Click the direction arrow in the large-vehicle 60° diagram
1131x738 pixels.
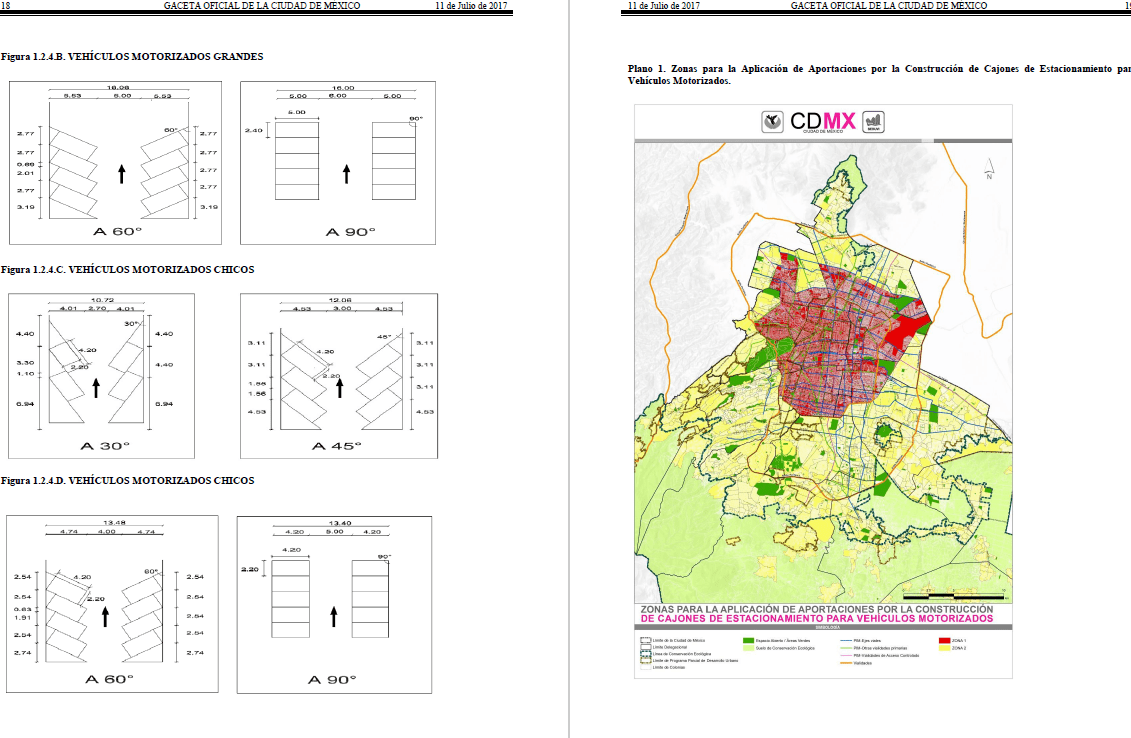(x=122, y=173)
